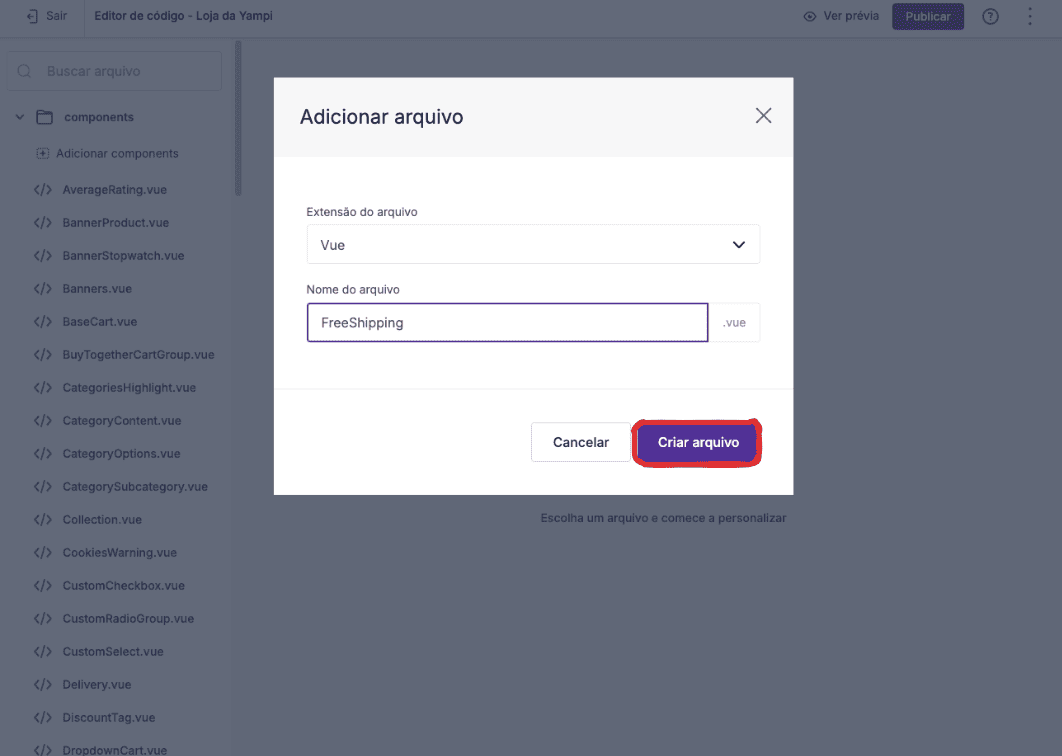This screenshot has height=756, width=1062.
Task: Click the sidebar file list scrollbar
Action: (x=238, y=119)
